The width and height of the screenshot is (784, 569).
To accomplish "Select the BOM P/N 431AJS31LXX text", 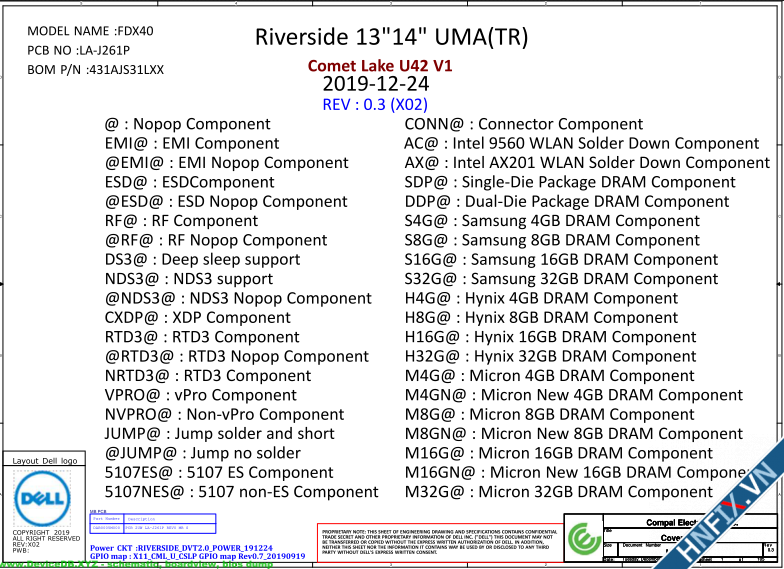I will [95, 70].
